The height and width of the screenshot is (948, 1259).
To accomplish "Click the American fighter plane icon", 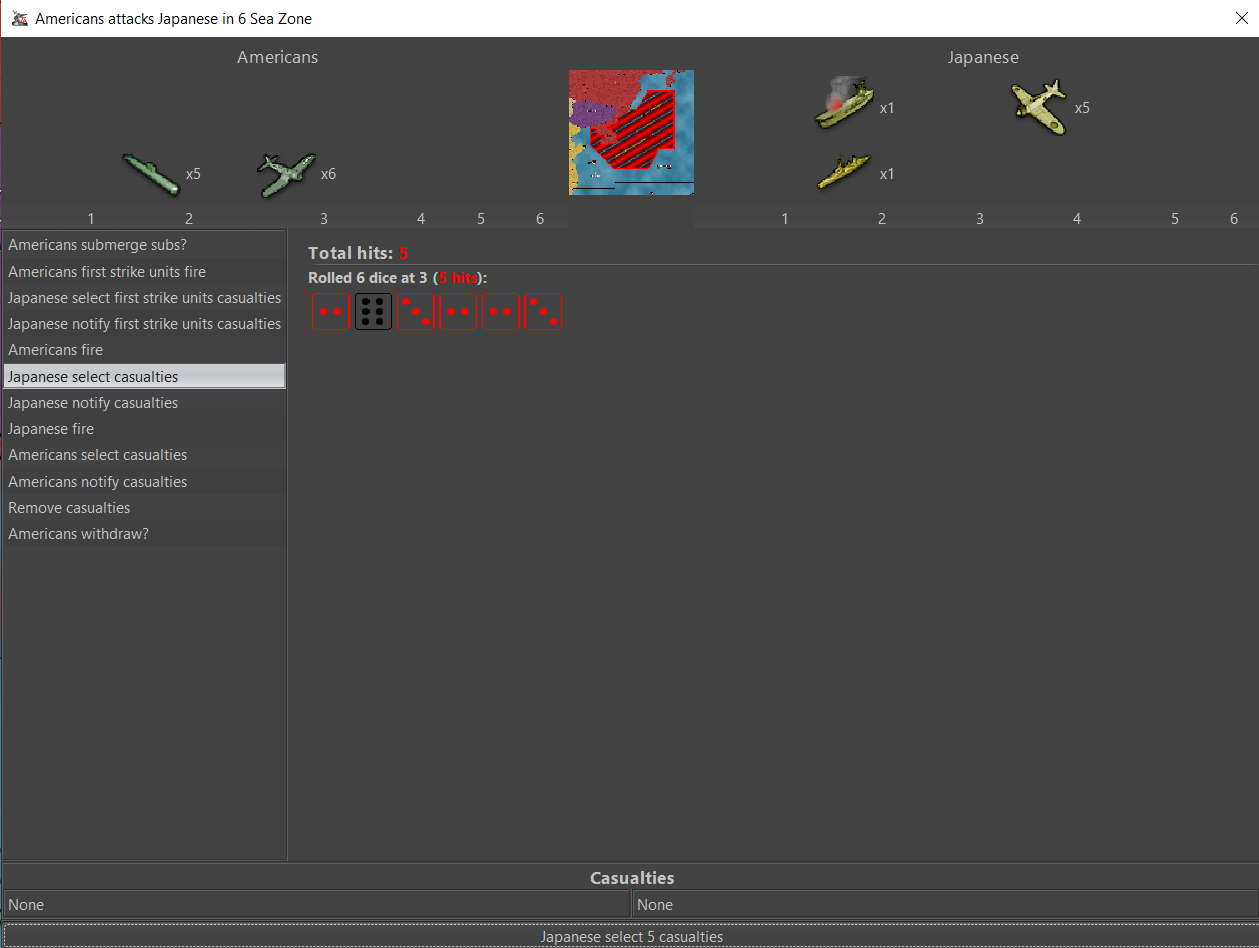I will coord(286,174).
